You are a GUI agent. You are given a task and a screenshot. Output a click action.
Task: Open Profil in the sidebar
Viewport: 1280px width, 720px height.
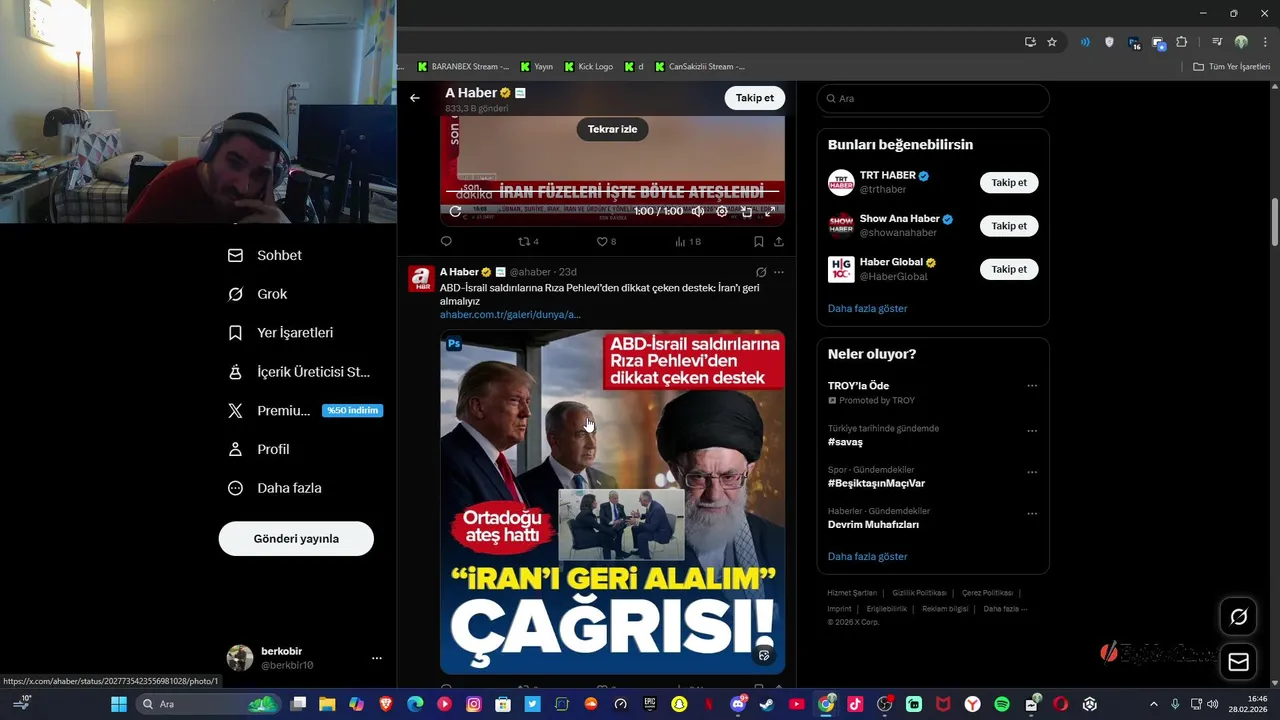pos(259,449)
